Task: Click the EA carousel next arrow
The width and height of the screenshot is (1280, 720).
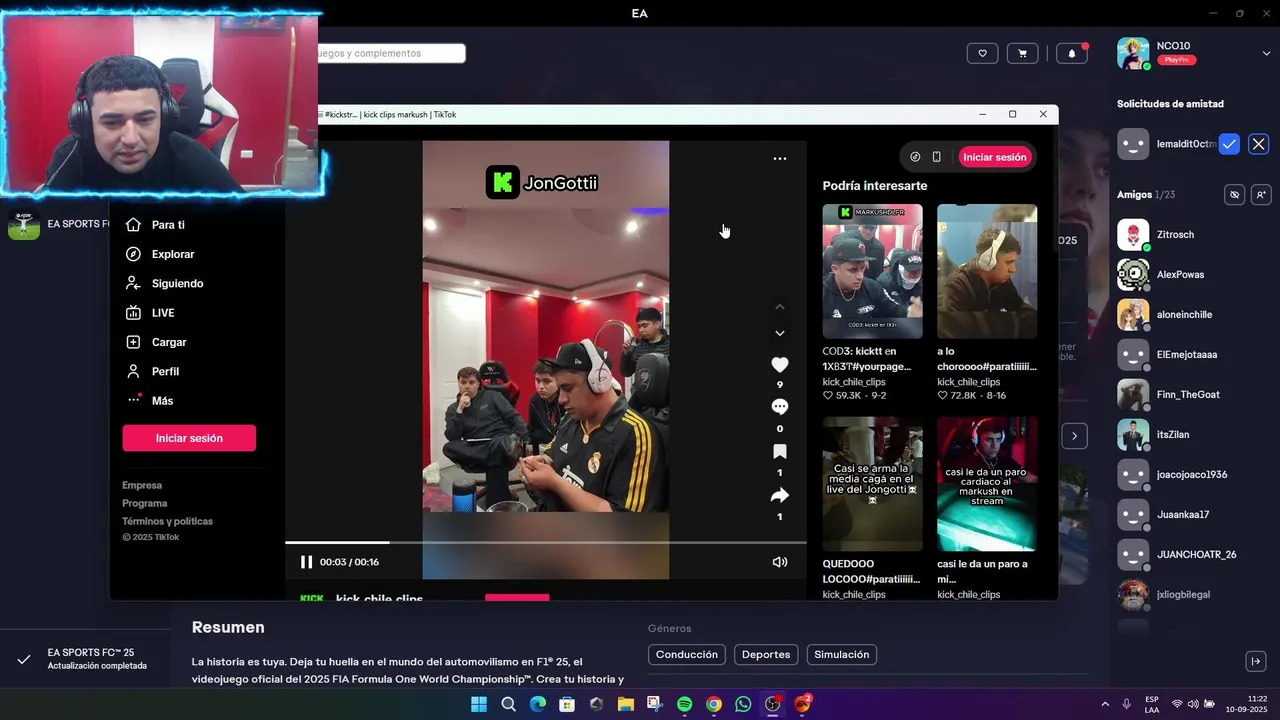Action: click(x=1074, y=436)
